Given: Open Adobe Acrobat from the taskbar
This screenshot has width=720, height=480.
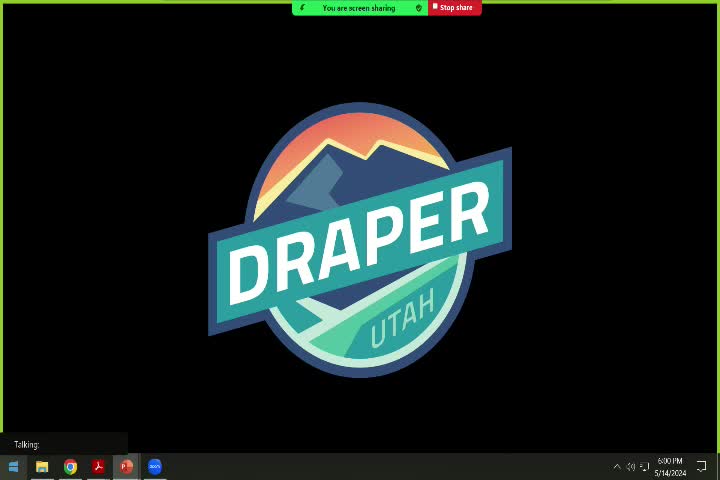Looking at the screenshot, I should click(x=98, y=467).
